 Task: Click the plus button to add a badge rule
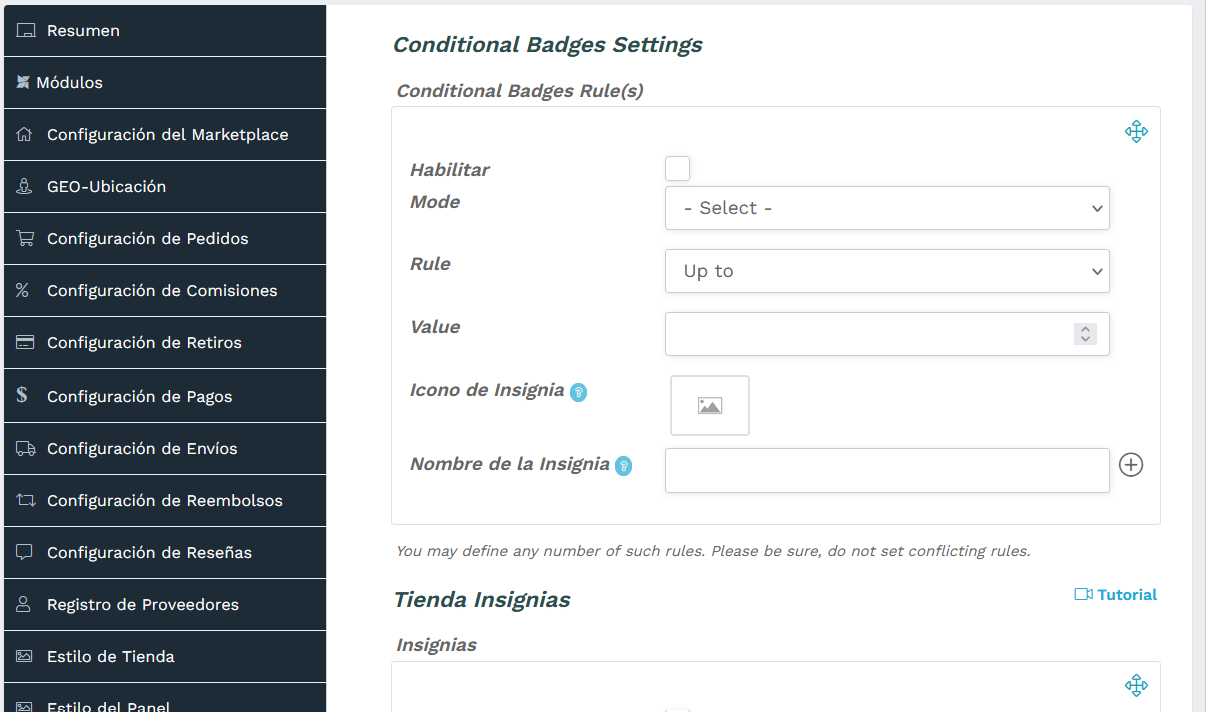[x=1131, y=464]
